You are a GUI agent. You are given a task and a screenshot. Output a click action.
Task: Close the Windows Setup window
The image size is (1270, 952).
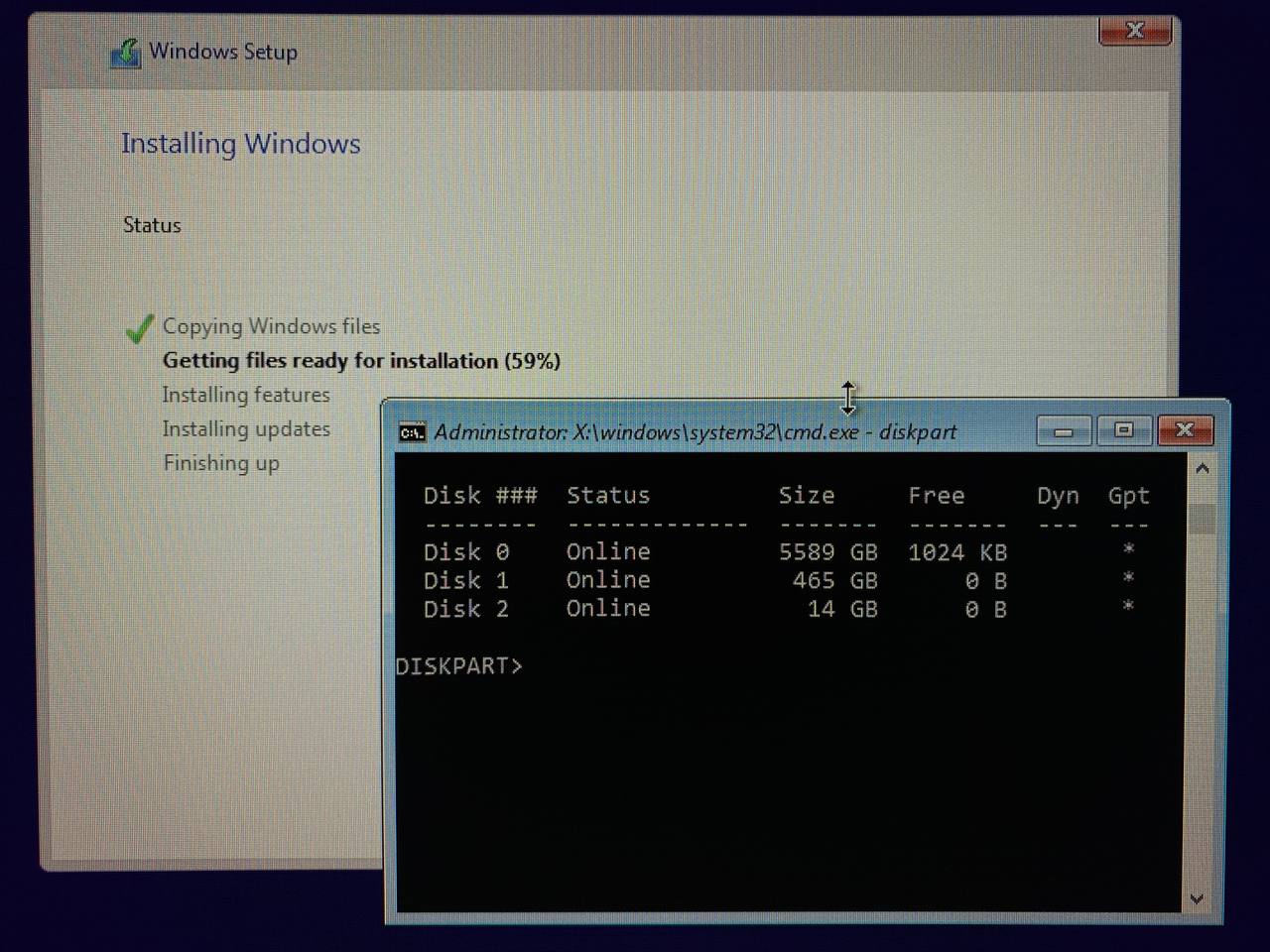1135,31
